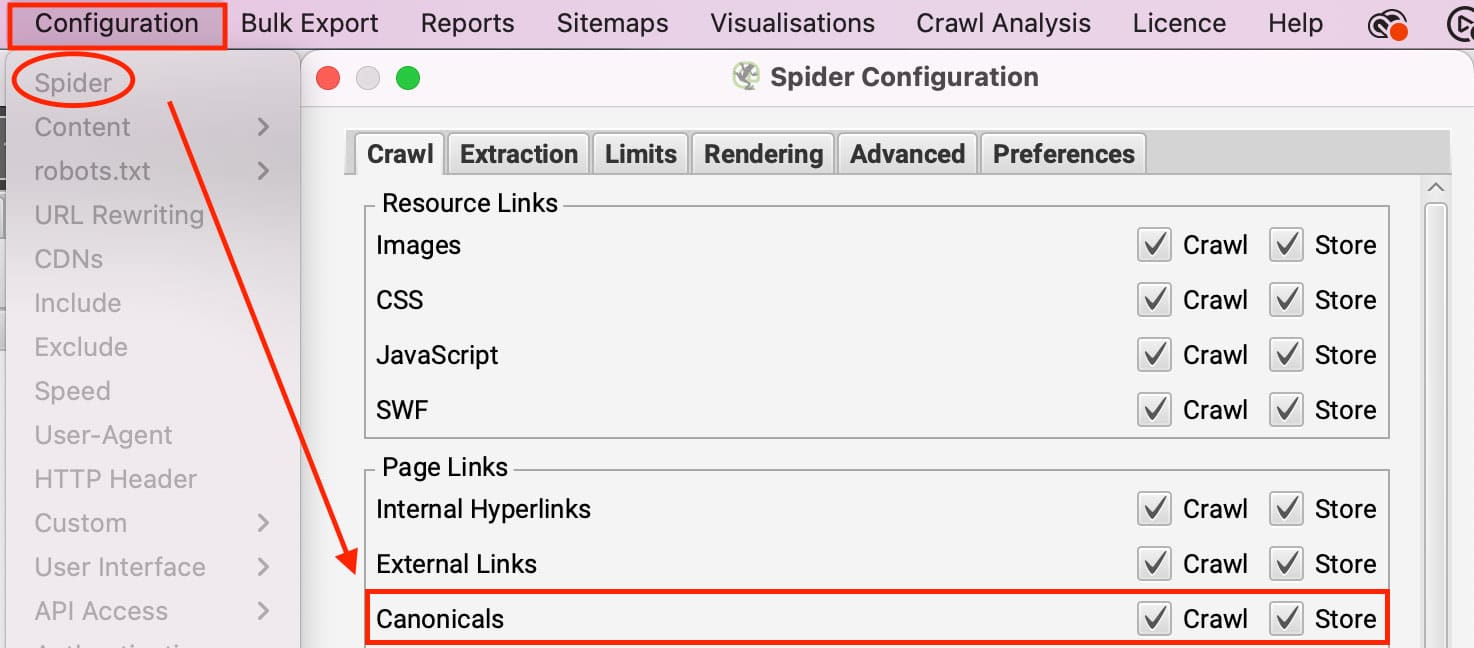Click the scroll up arrow of the Crawl panel
The image size is (1474, 648).
1436,188
